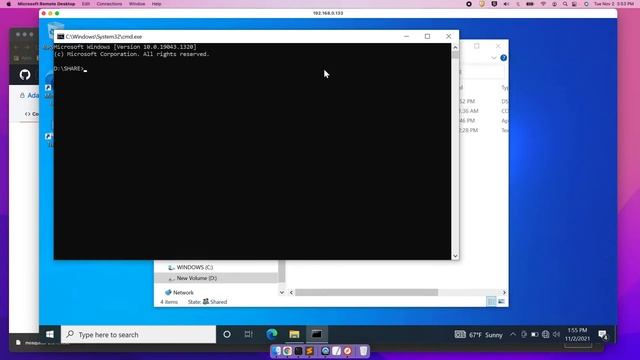Open the Windows notification center icon

[602, 335]
